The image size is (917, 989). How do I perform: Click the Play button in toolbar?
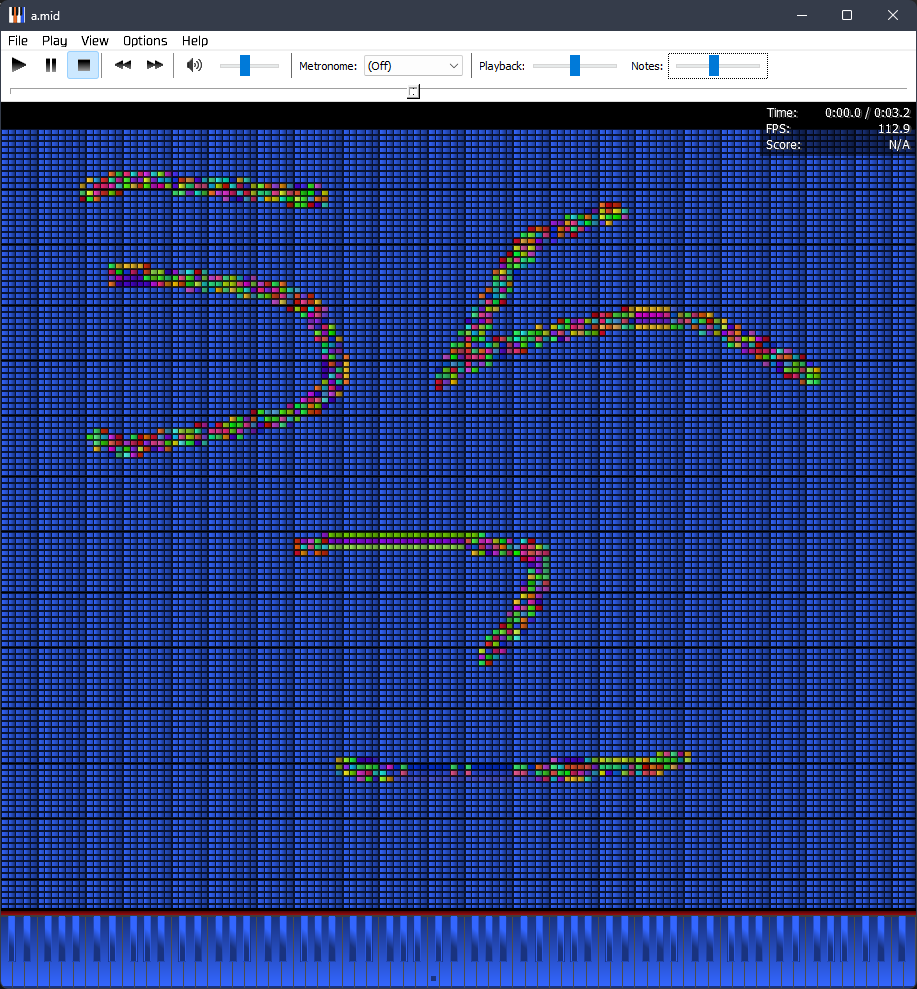[x=19, y=65]
